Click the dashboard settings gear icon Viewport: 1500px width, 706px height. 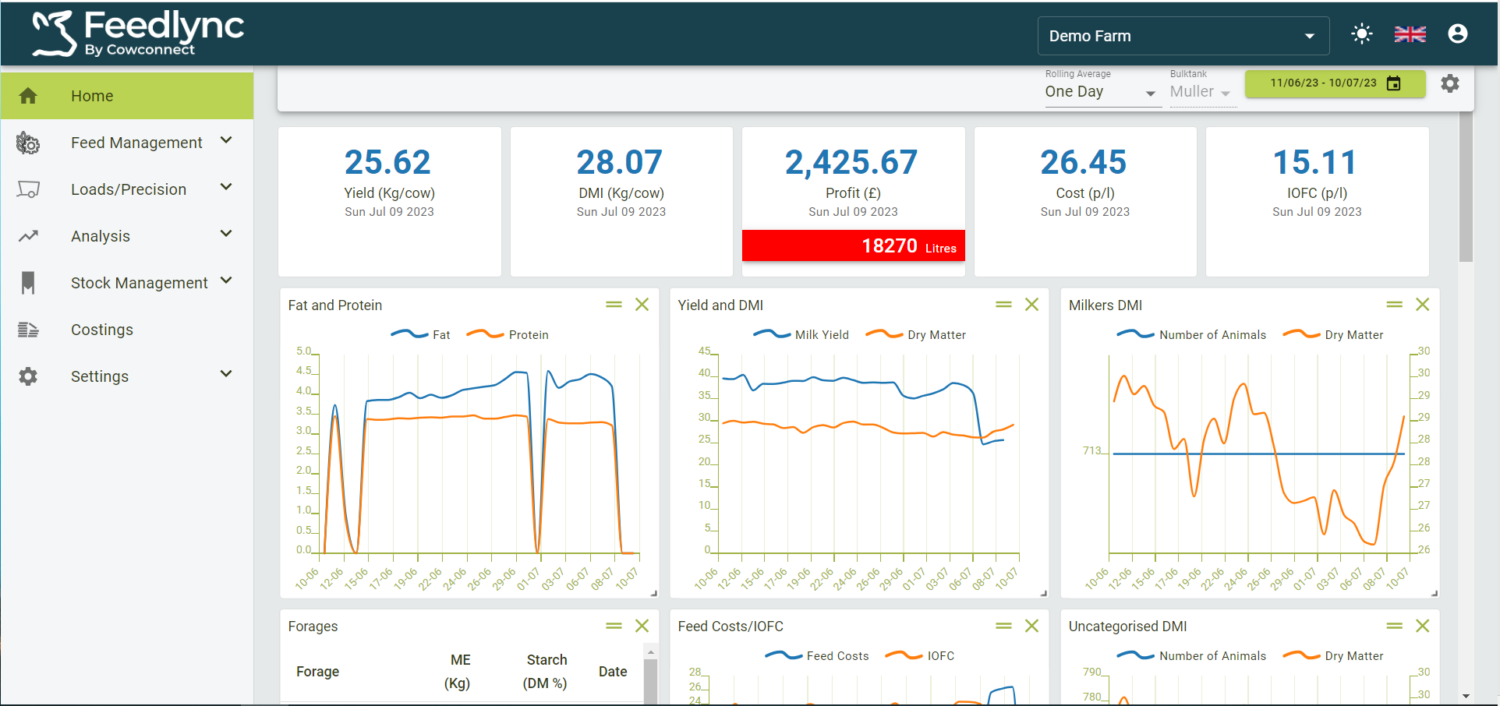(x=1450, y=83)
